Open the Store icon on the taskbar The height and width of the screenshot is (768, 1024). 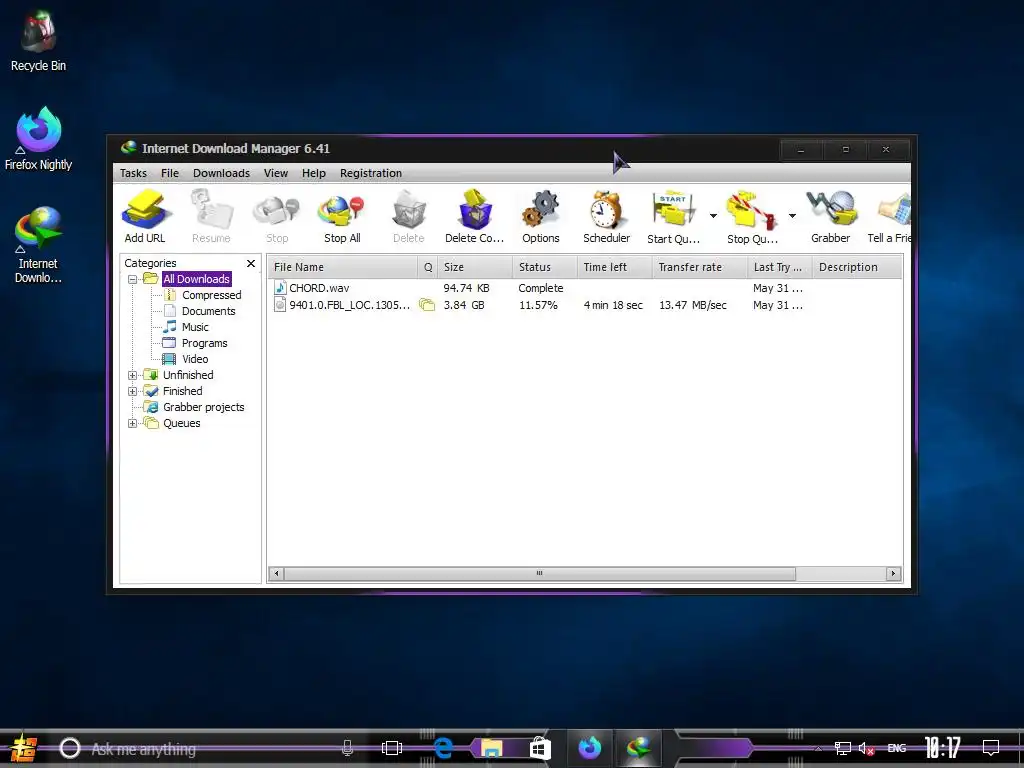click(539, 748)
